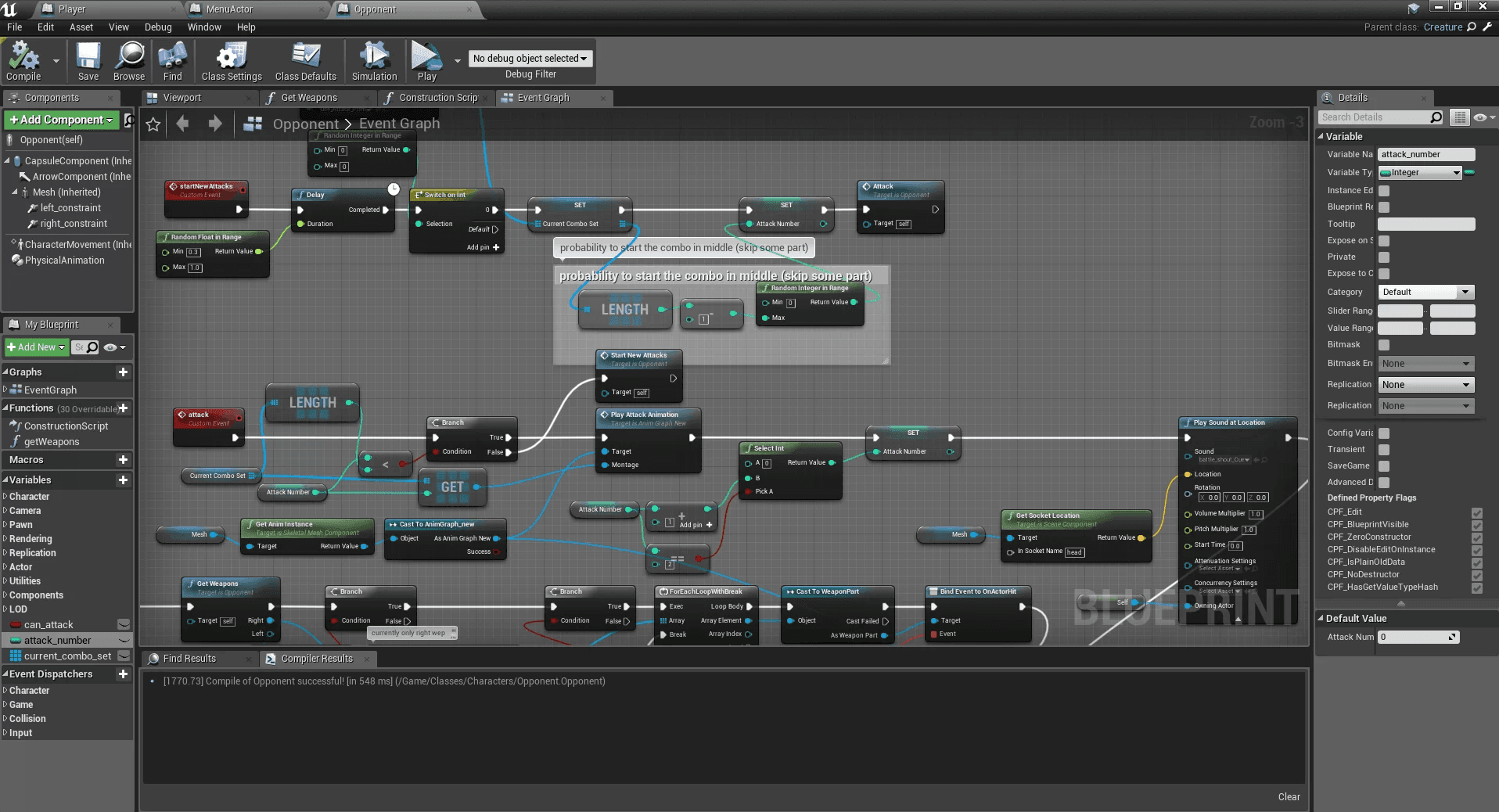Click search icon in Details search

[1436, 117]
